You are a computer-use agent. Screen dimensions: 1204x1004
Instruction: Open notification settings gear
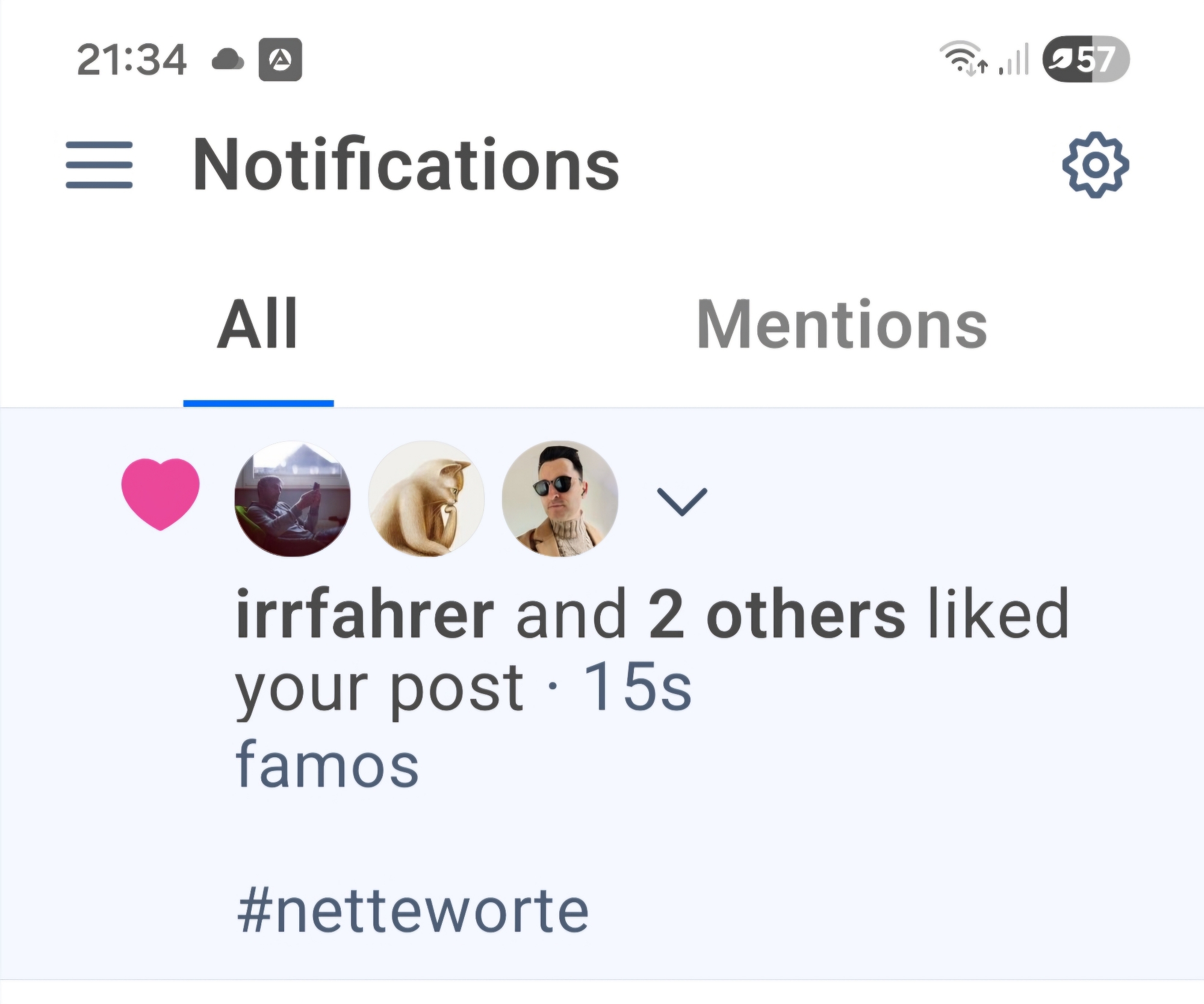click(1095, 165)
